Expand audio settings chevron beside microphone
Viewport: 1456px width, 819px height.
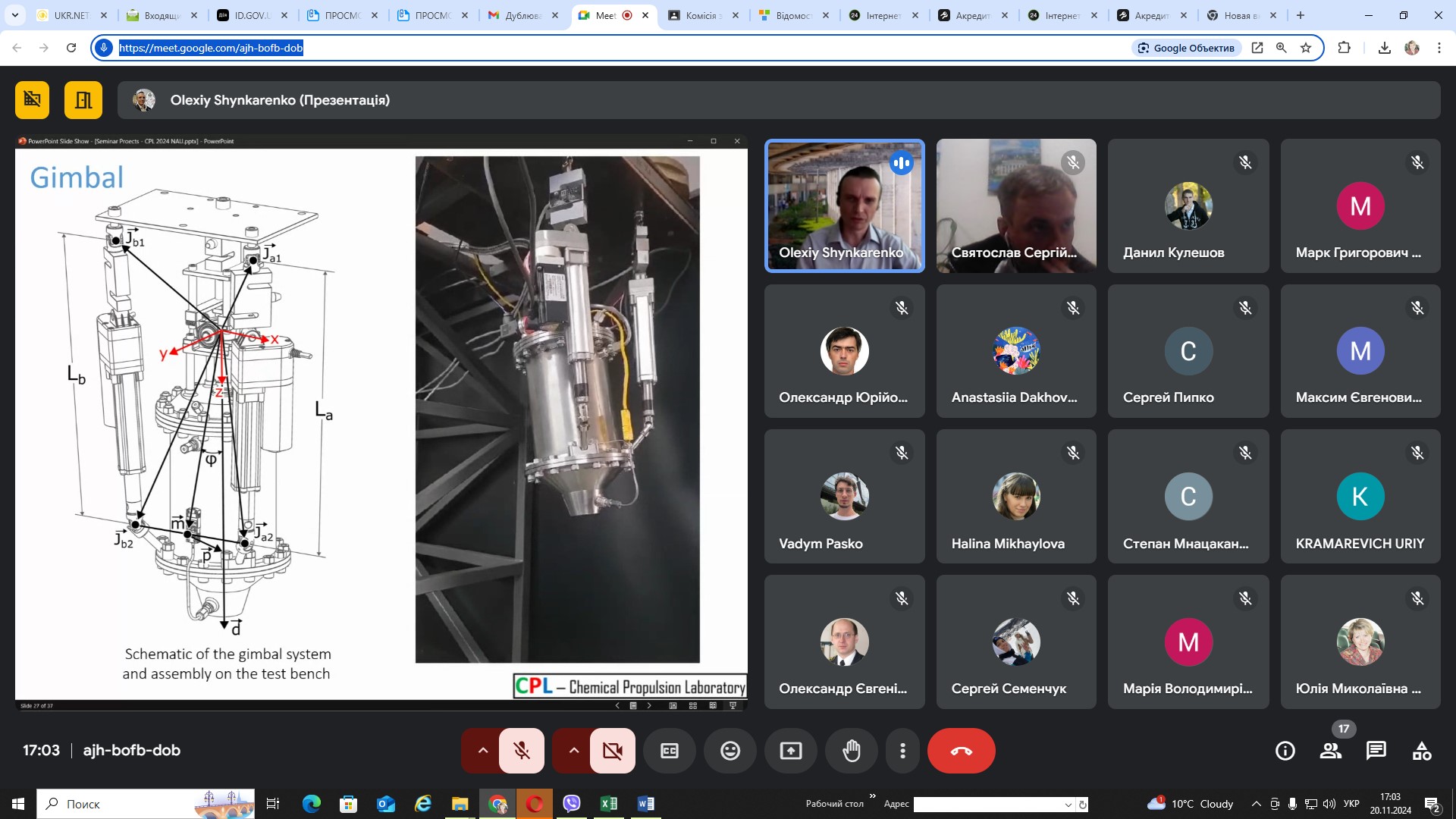[x=483, y=751]
